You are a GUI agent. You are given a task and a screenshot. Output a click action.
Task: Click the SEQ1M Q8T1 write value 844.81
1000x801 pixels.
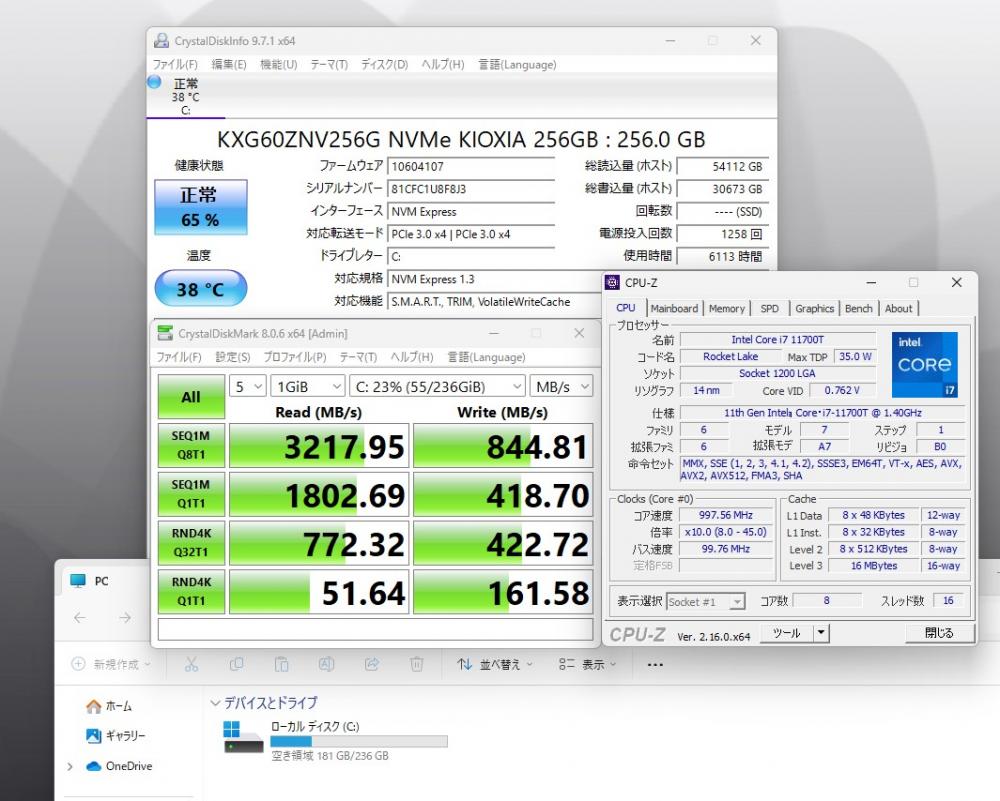click(x=503, y=446)
